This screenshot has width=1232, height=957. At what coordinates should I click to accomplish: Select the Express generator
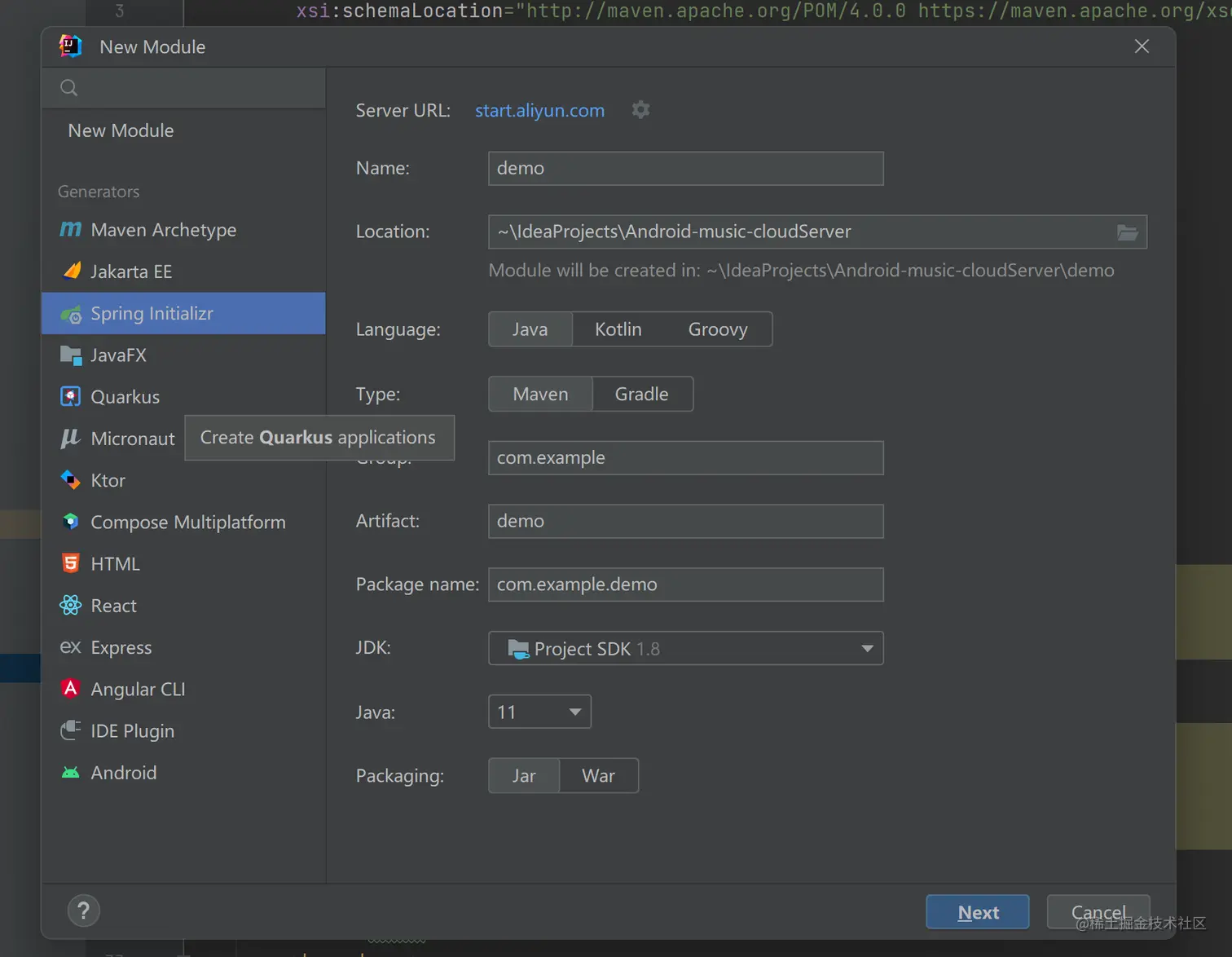click(183, 647)
